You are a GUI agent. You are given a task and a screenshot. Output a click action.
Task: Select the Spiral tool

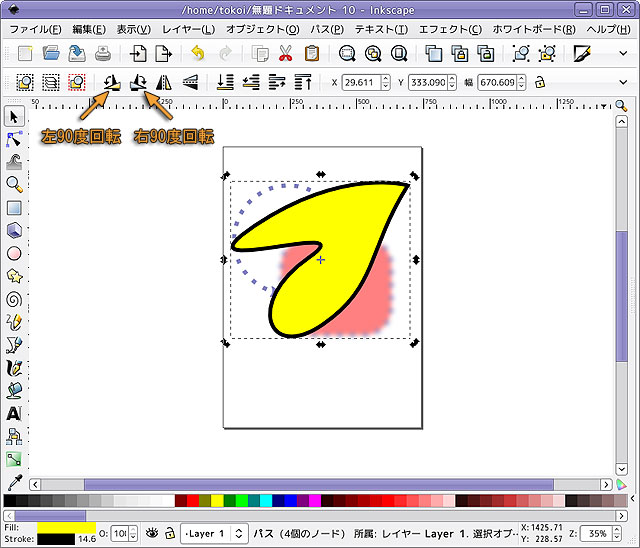[14, 298]
